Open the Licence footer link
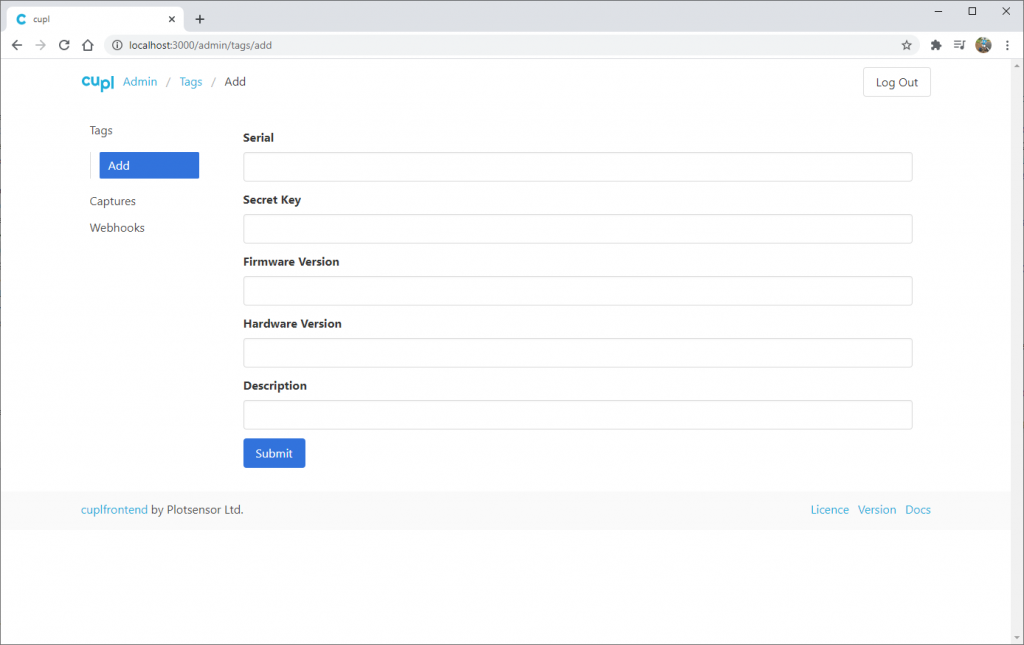This screenshot has height=645, width=1024. [829, 510]
